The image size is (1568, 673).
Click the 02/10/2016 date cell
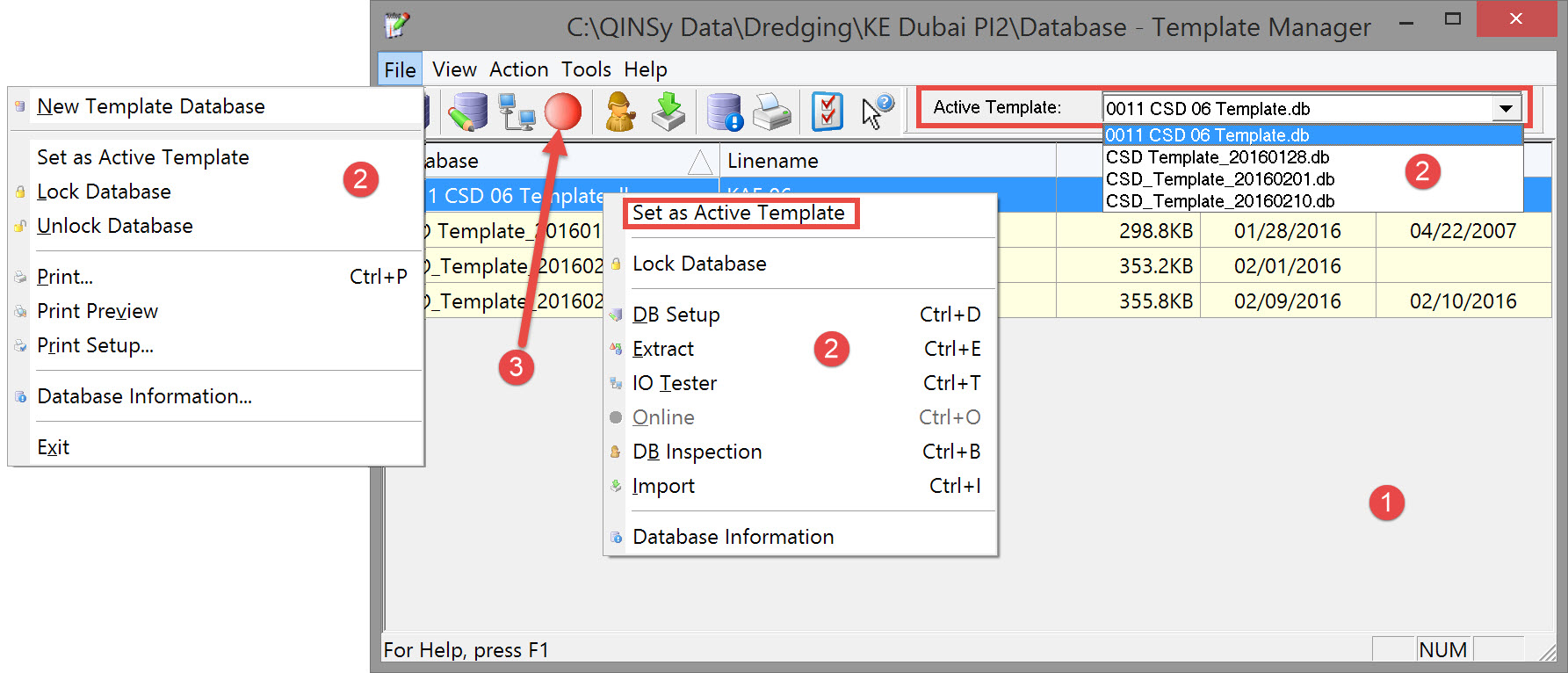[x=1463, y=301]
